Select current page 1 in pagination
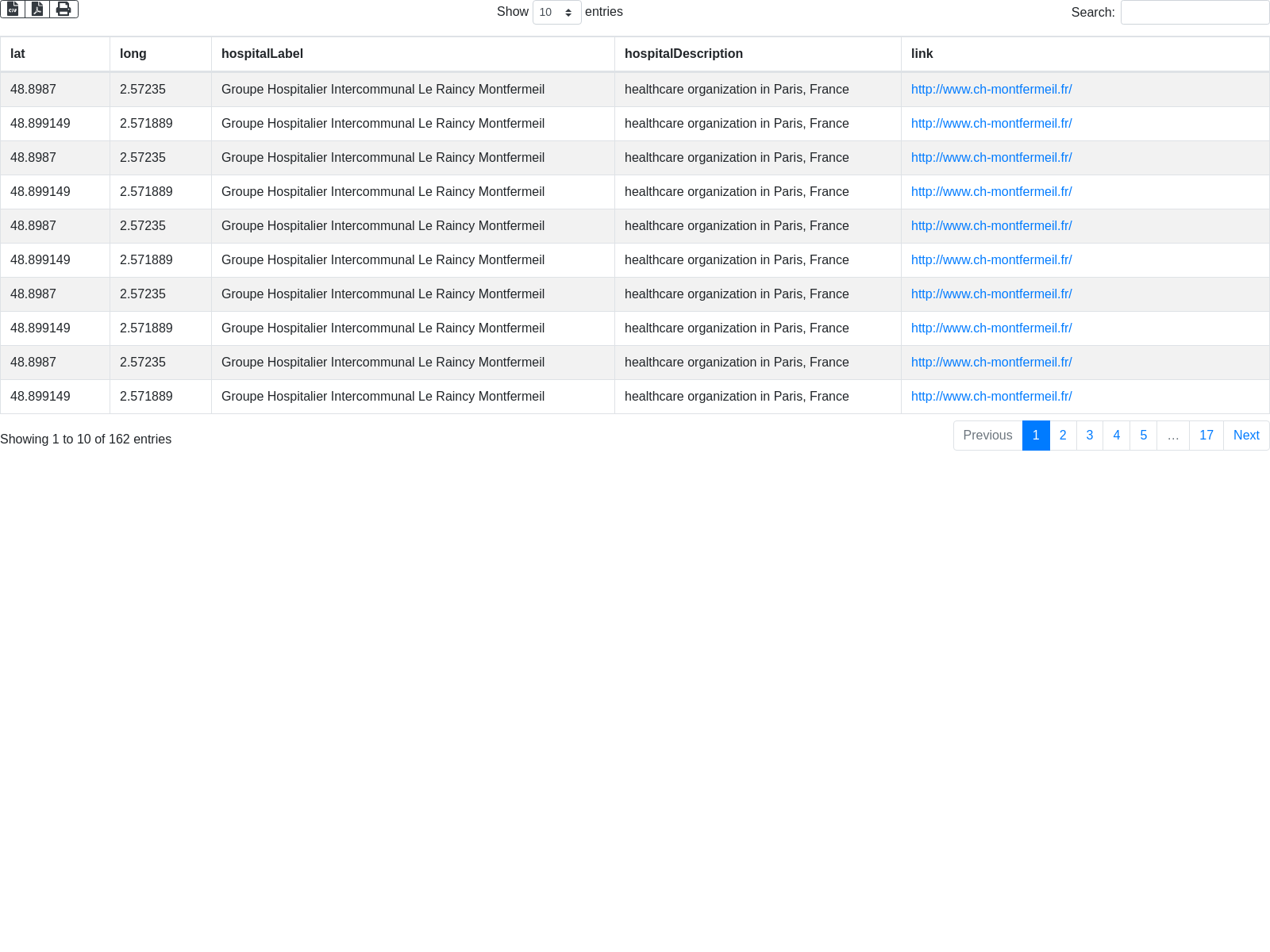The image size is (1270, 952). tap(1036, 436)
